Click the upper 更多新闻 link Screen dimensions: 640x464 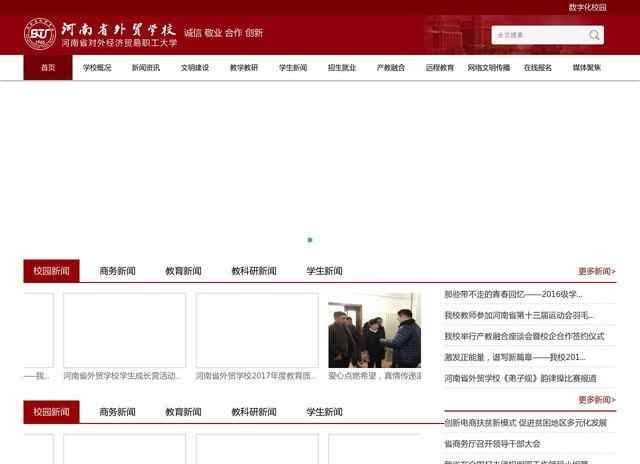(597, 271)
